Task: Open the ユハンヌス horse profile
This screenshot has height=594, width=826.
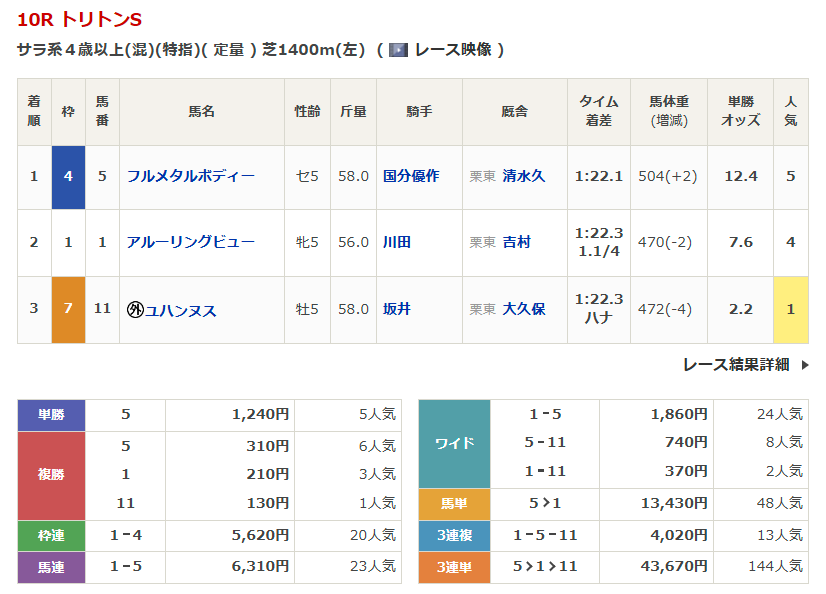Action: [181, 310]
